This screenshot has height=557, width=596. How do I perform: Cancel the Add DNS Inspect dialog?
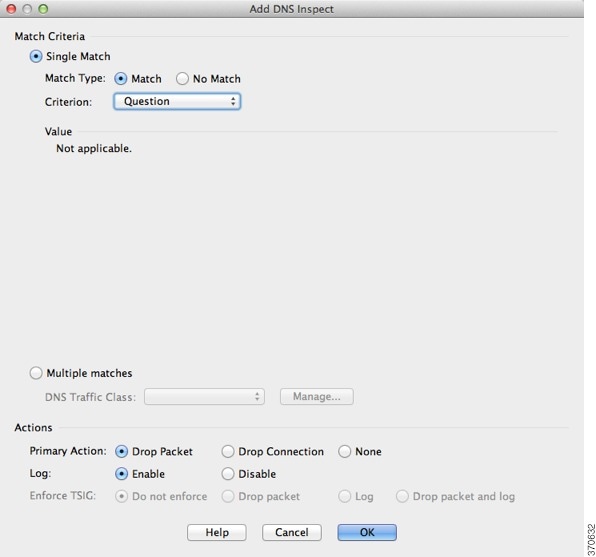click(x=292, y=532)
